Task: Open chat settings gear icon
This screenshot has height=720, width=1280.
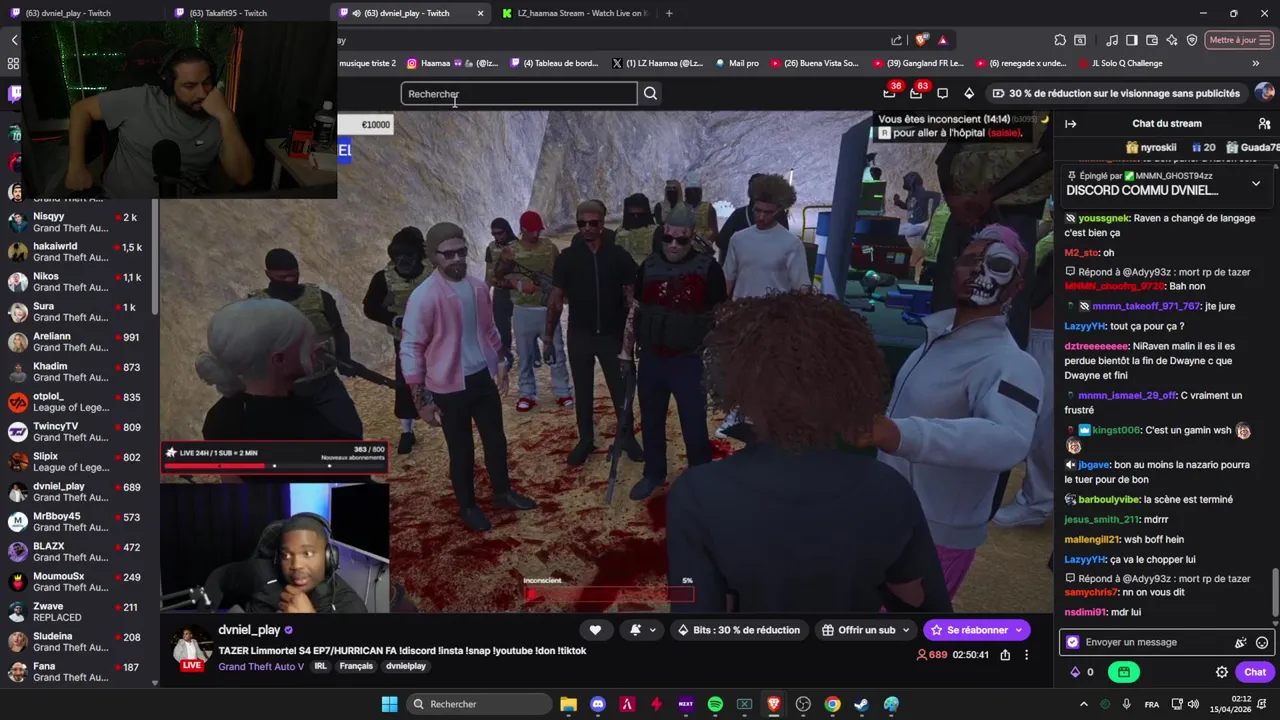Action: pos(1221,672)
